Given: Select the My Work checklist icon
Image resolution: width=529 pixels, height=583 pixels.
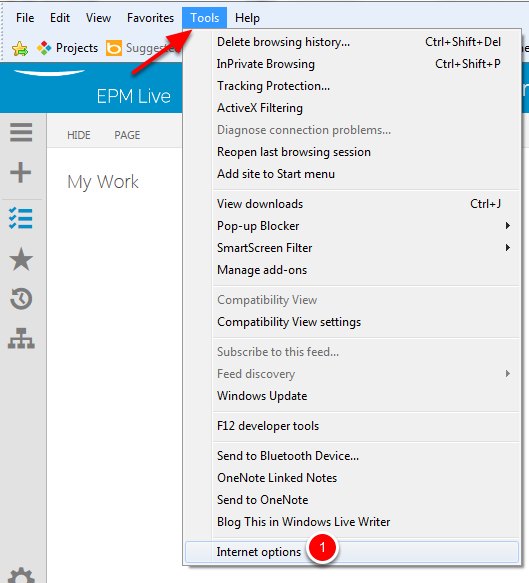Looking at the screenshot, I should tap(21, 218).
